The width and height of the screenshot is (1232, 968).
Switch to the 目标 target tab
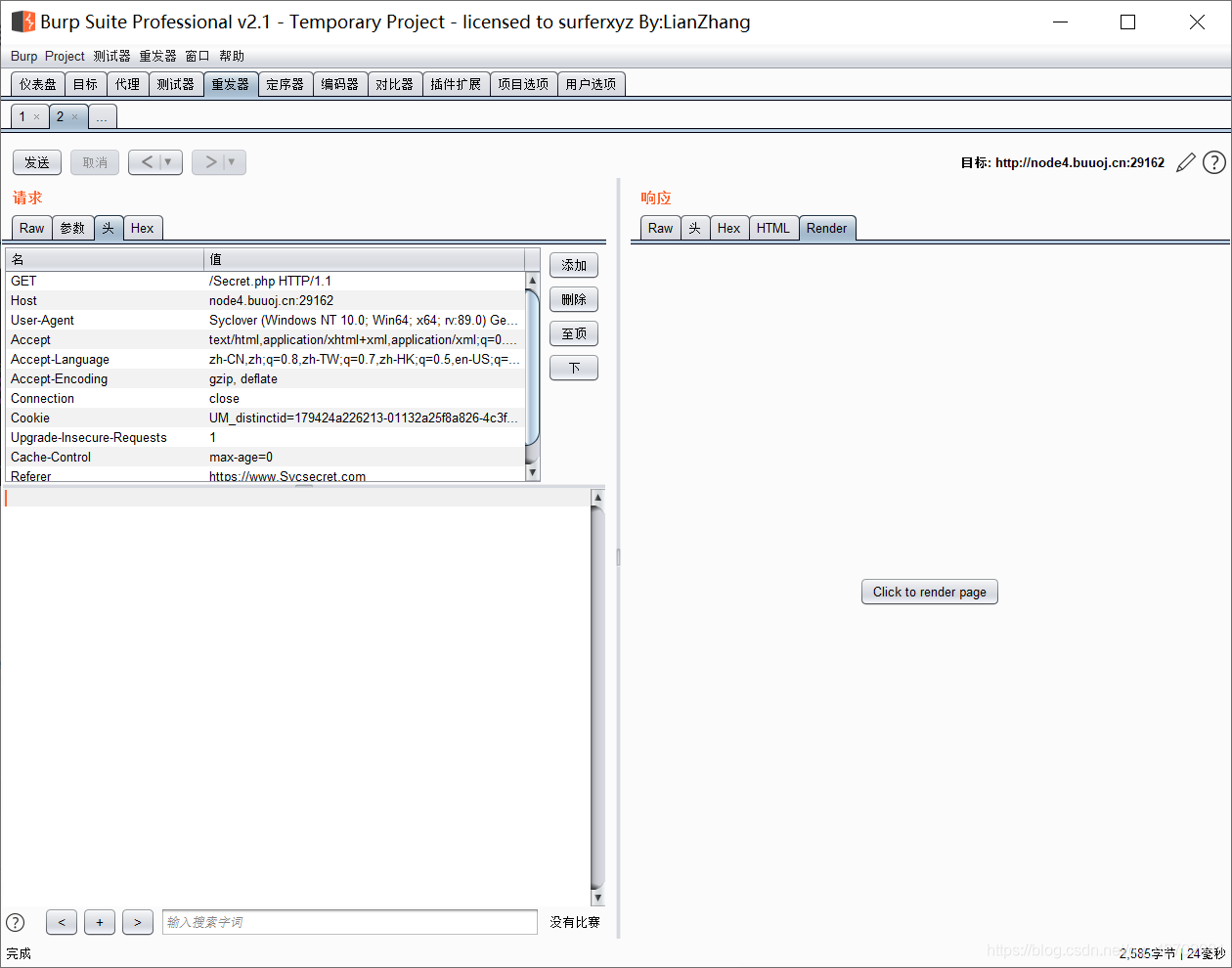[86, 84]
